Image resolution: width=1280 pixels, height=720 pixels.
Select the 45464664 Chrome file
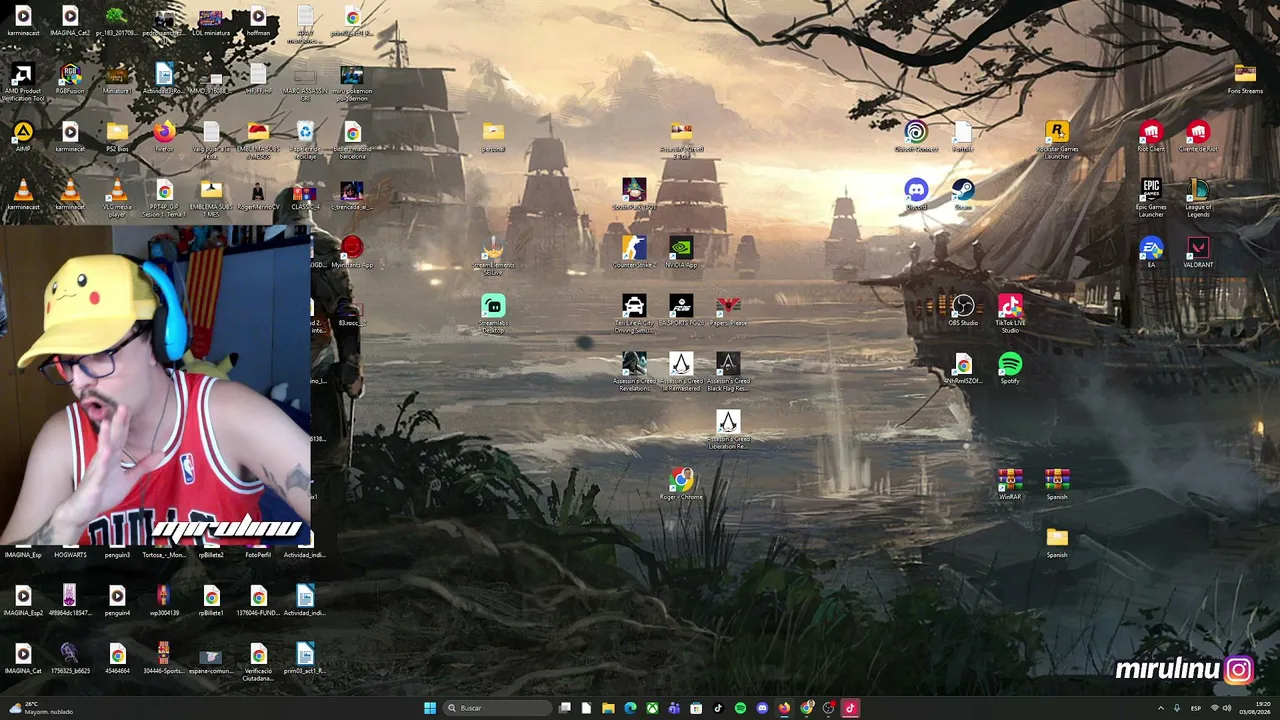pyautogui.click(x=117, y=660)
